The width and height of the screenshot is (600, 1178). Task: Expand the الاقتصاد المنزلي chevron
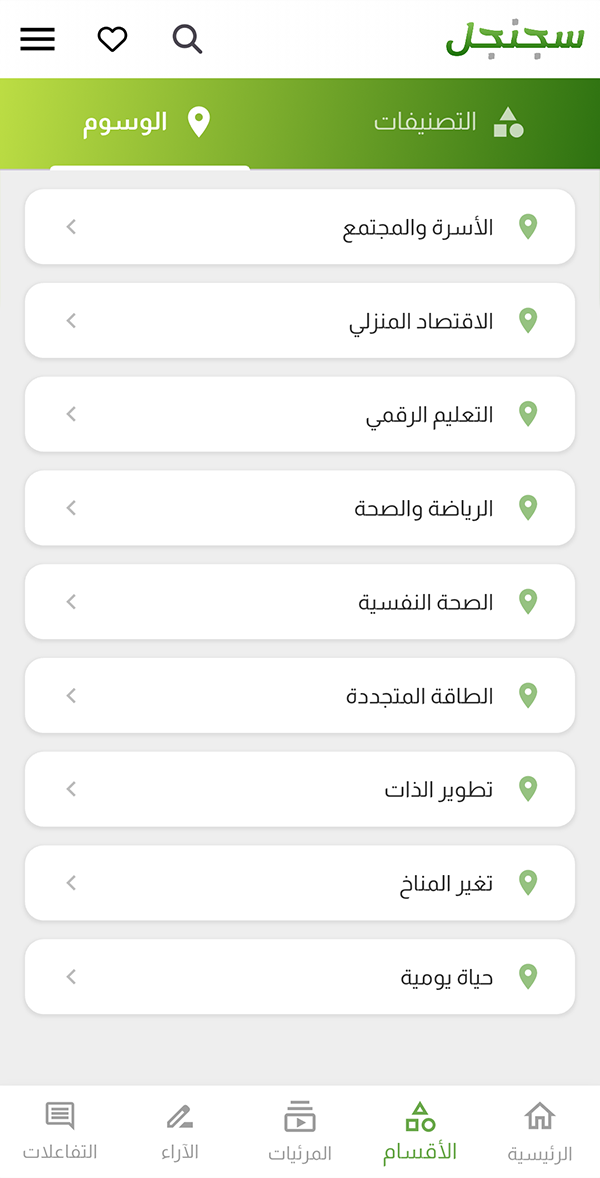pyautogui.click(x=71, y=321)
